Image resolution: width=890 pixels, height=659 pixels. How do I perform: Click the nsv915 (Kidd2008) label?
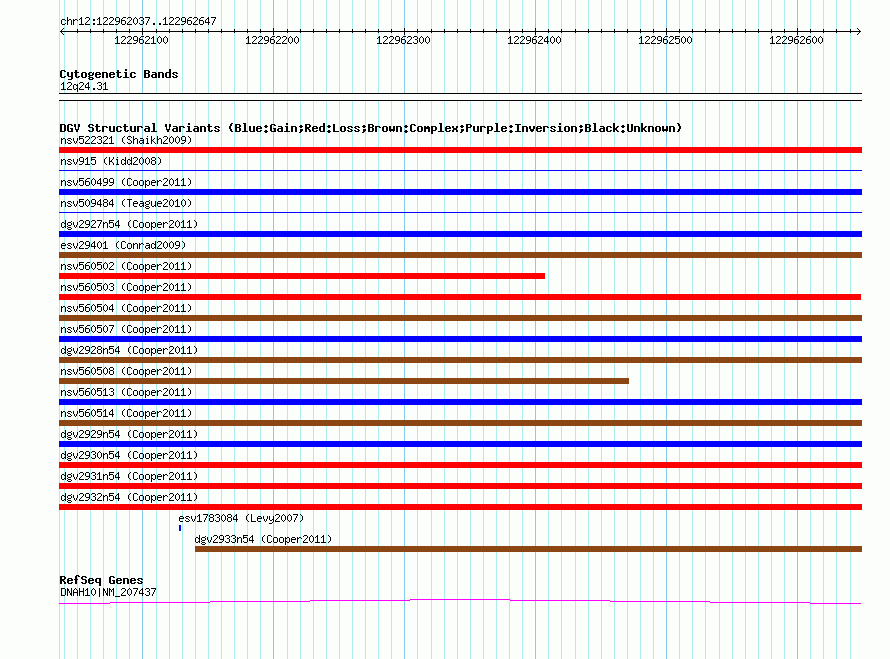pos(111,161)
